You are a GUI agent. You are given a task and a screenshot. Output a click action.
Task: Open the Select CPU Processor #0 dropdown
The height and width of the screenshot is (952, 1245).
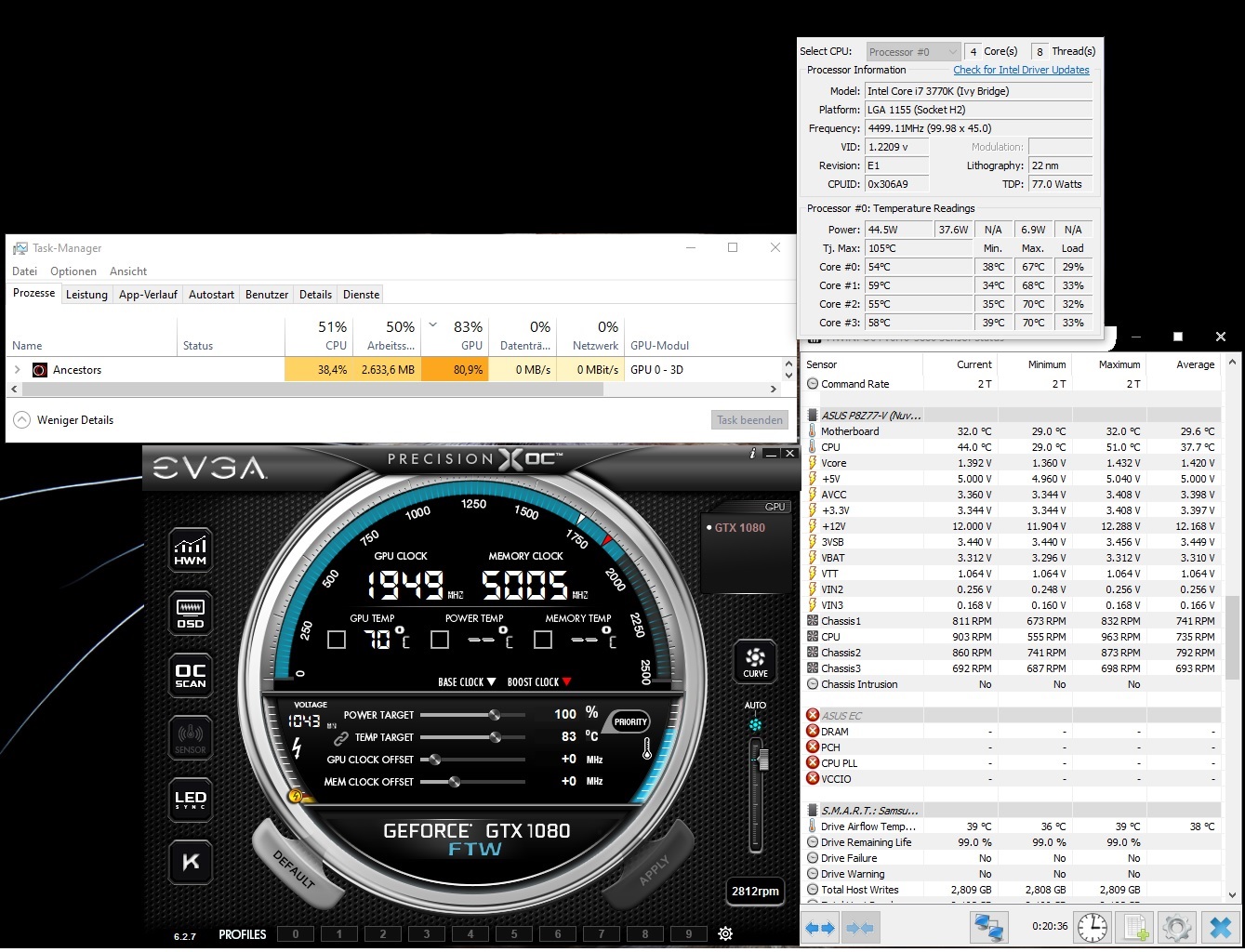point(913,52)
